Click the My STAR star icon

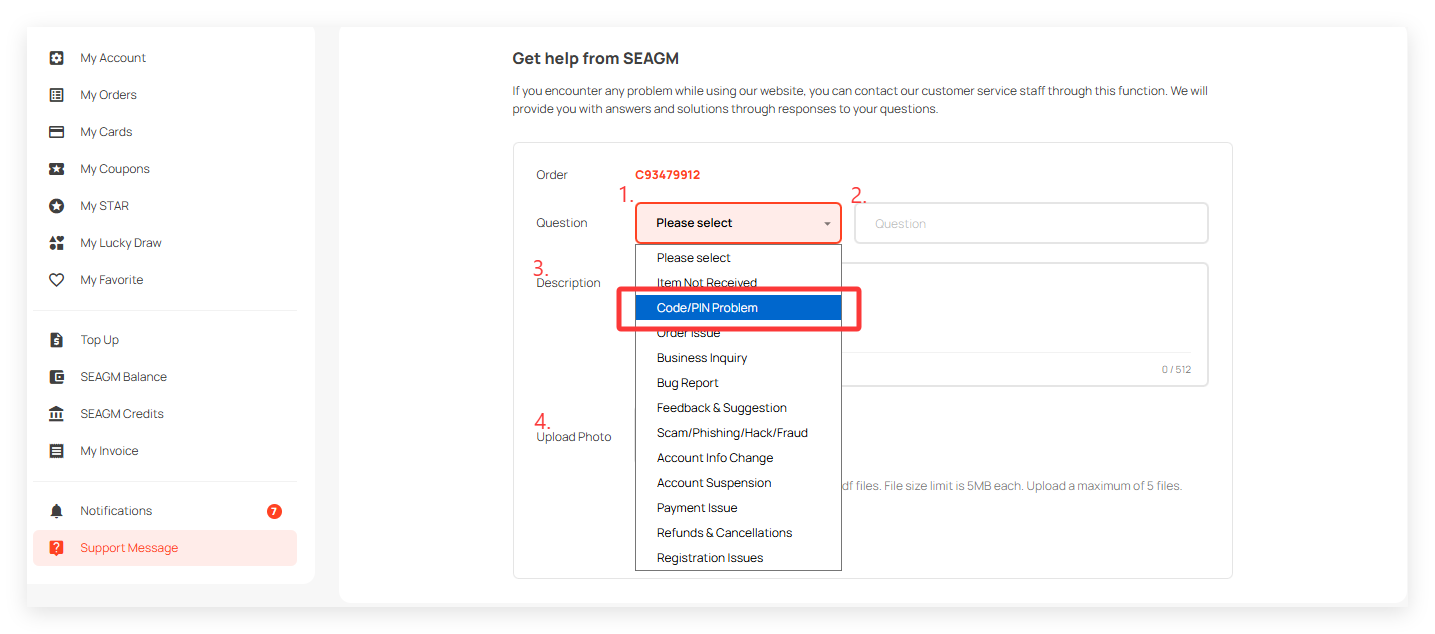[x=57, y=206]
